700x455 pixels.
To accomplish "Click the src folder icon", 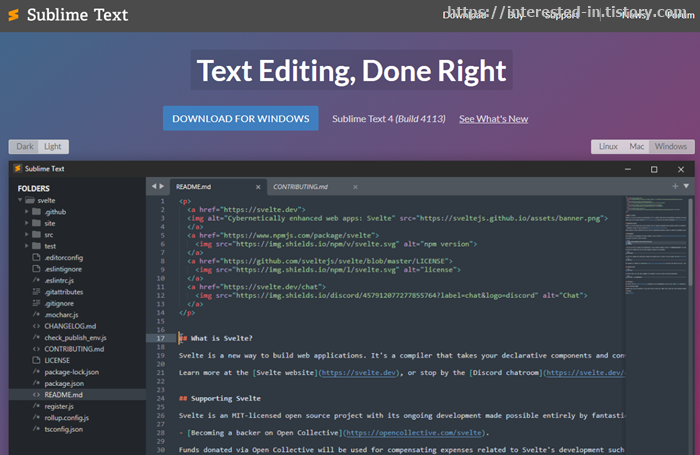I will [37, 234].
